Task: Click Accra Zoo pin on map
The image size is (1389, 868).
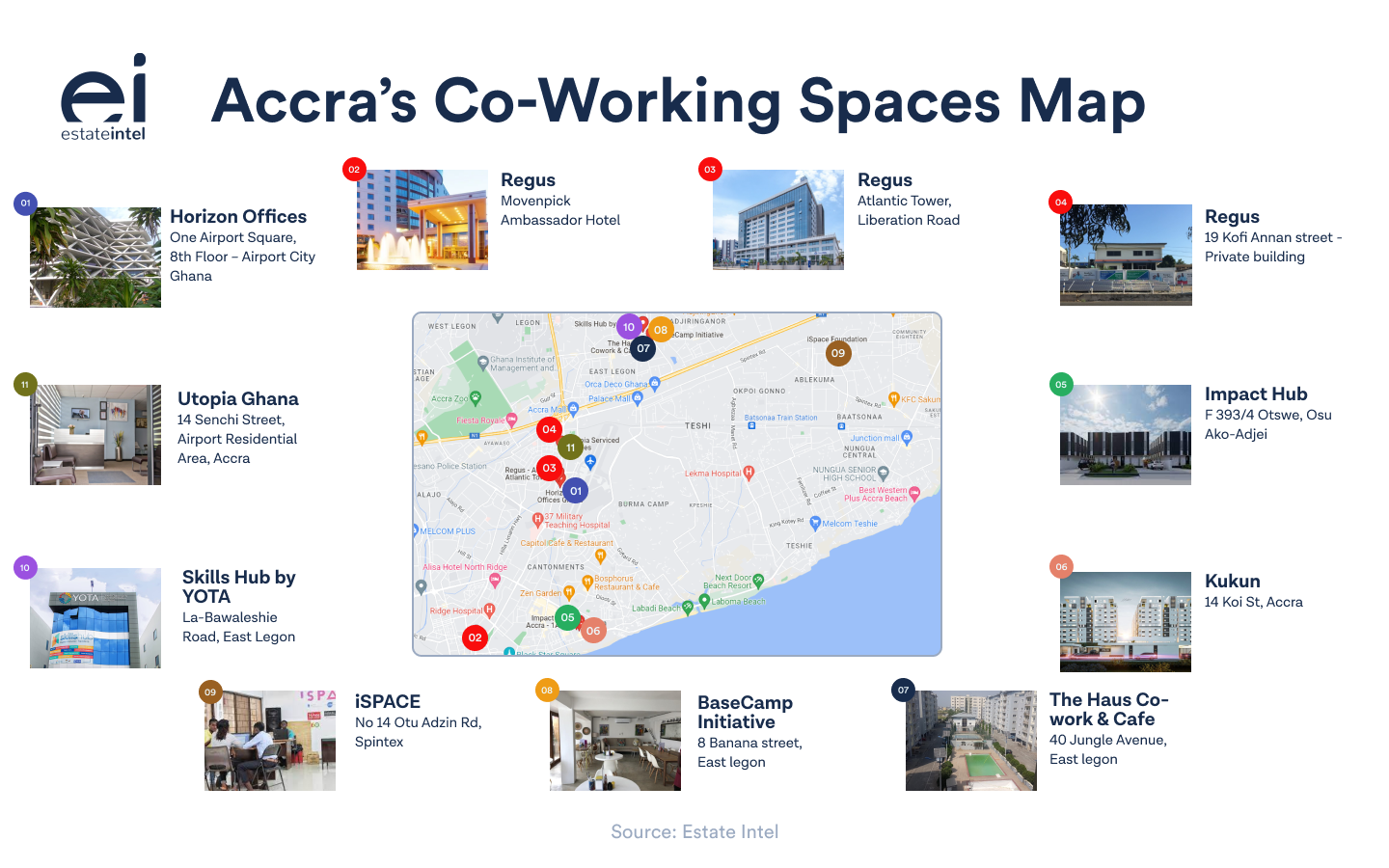Action: (x=476, y=397)
